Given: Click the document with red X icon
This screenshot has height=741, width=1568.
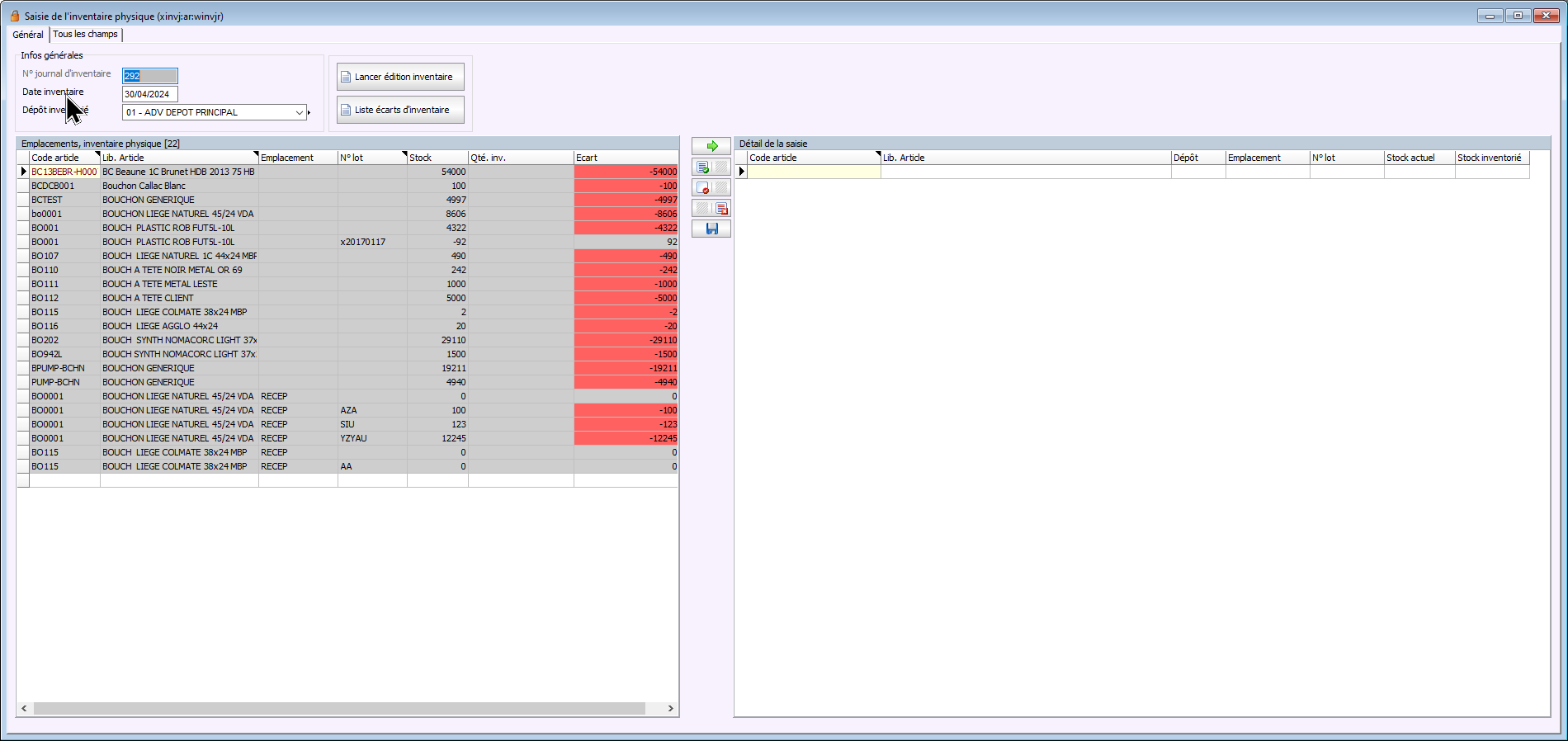Looking at the screenshot, I should coord(721,209).
